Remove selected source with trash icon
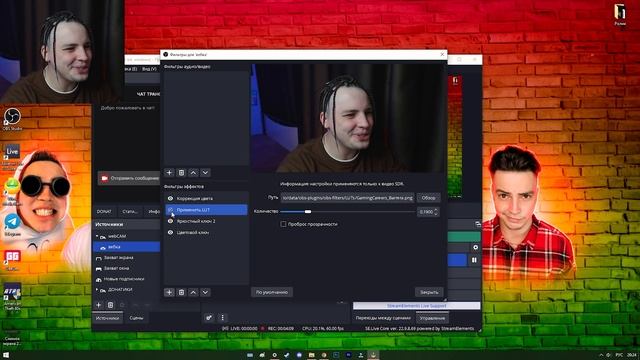Screen dimensions: 640x360 click(x=110, y=305)
